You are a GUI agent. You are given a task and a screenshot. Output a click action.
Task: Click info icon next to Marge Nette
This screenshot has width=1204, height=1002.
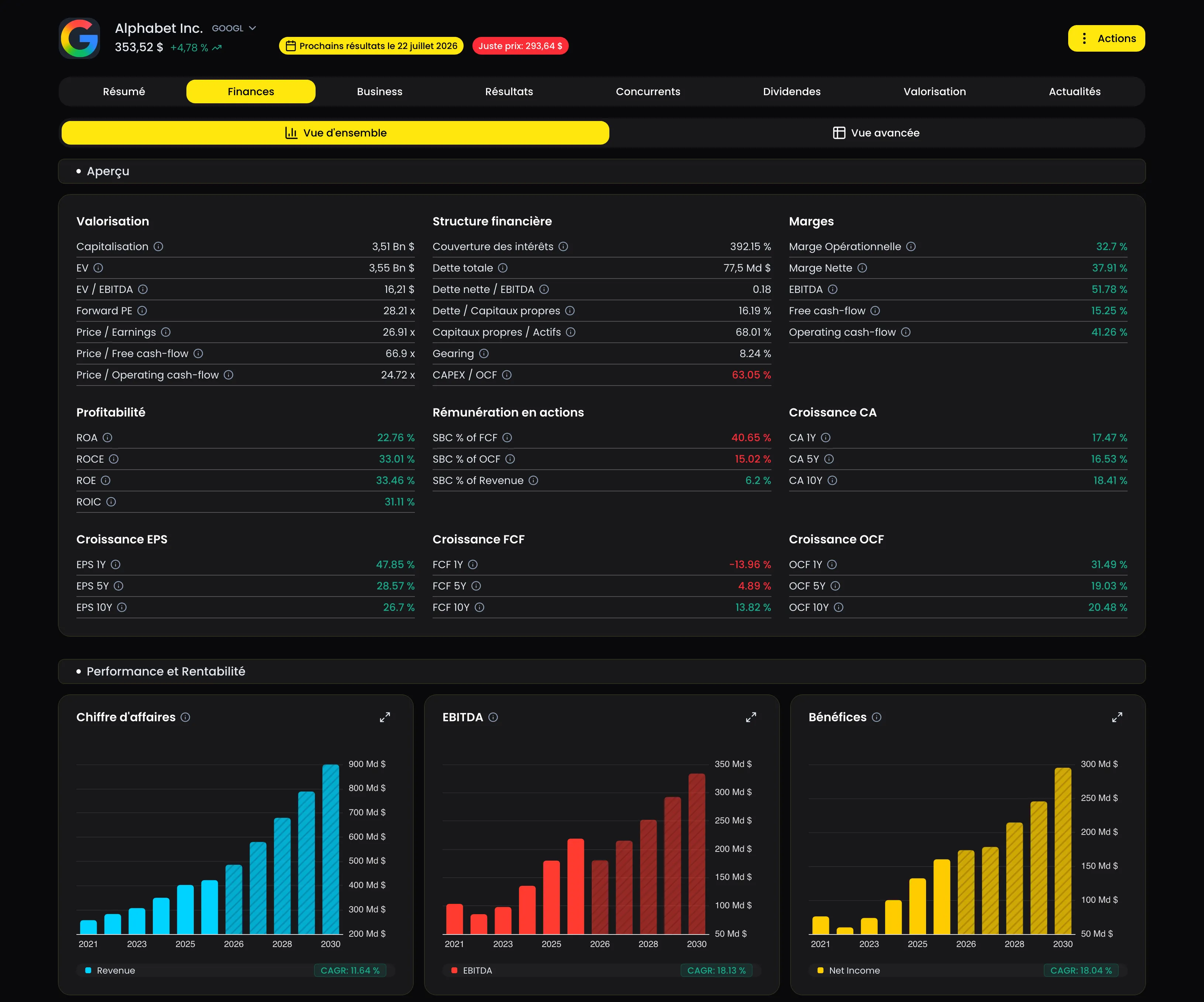point(862,268)
